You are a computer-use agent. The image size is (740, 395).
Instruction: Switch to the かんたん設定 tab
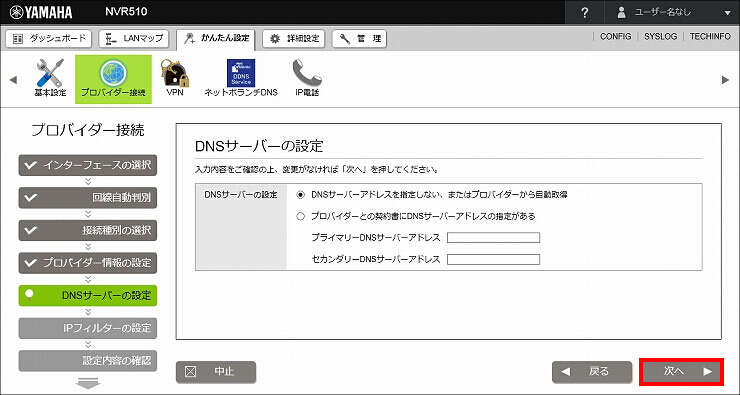click(x=216, y=39)
